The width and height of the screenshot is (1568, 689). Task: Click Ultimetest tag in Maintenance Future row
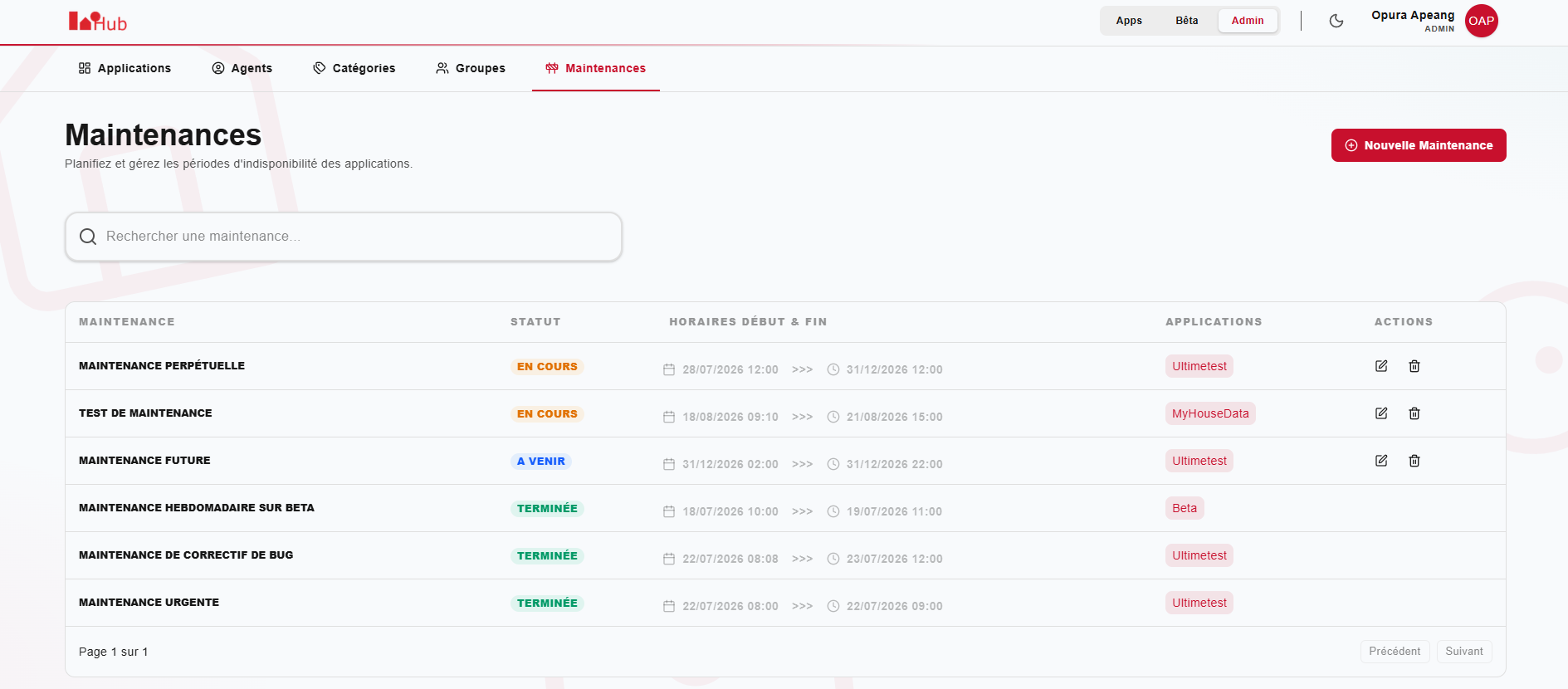coord(1199,461)
